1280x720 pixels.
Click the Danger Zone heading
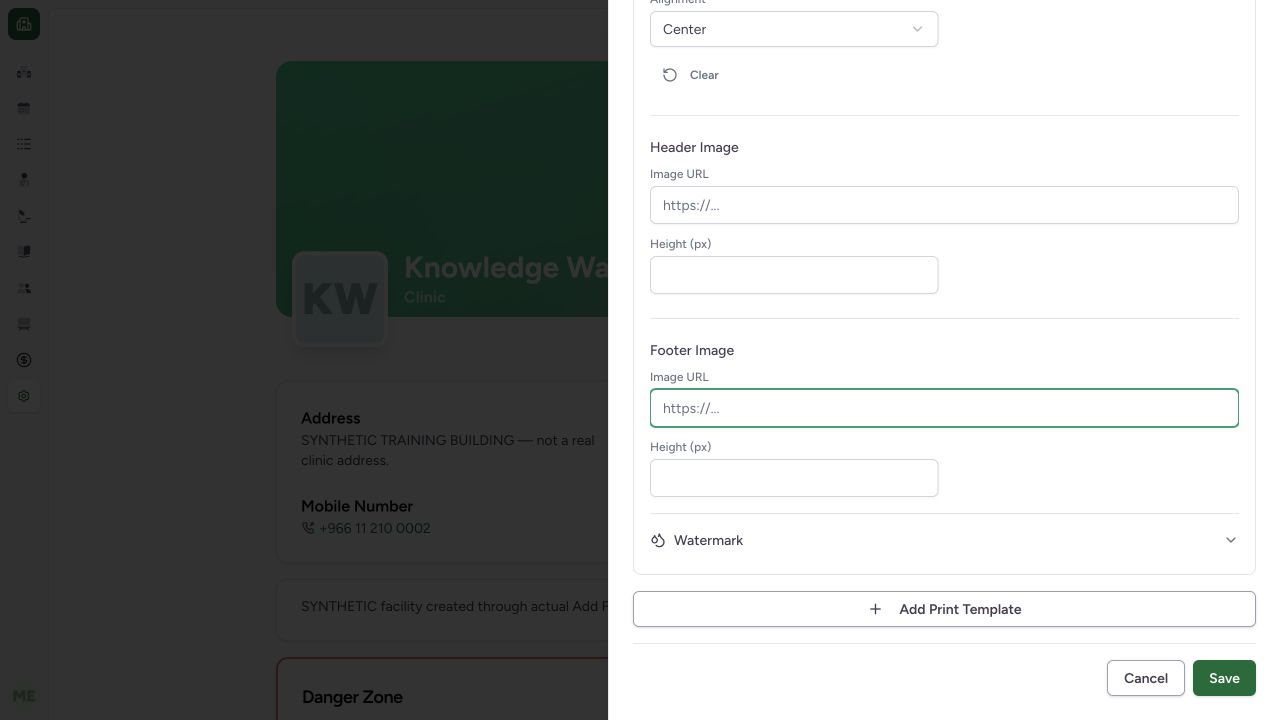point(352,697)
